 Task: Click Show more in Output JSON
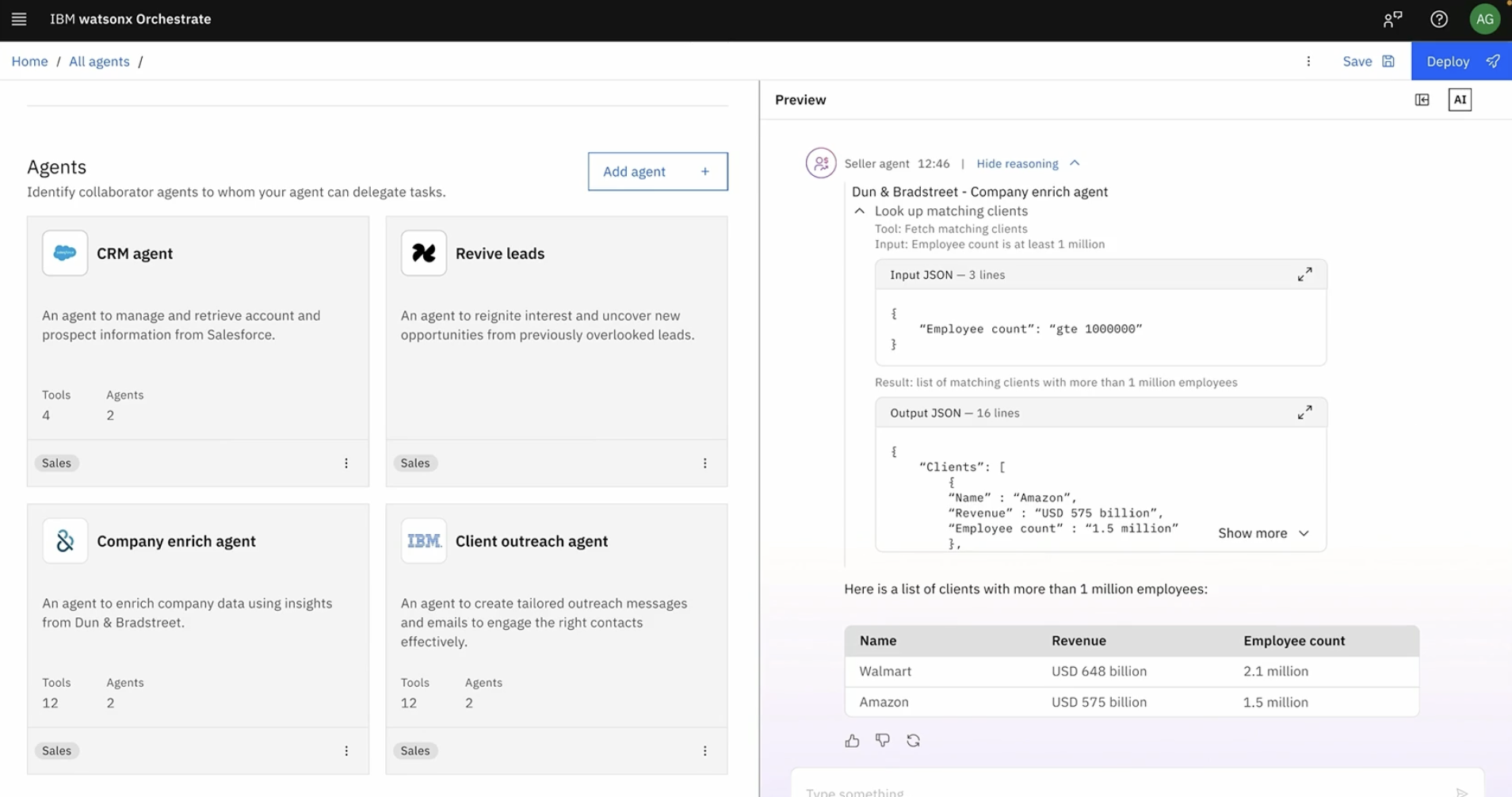tap(1263, 533)
